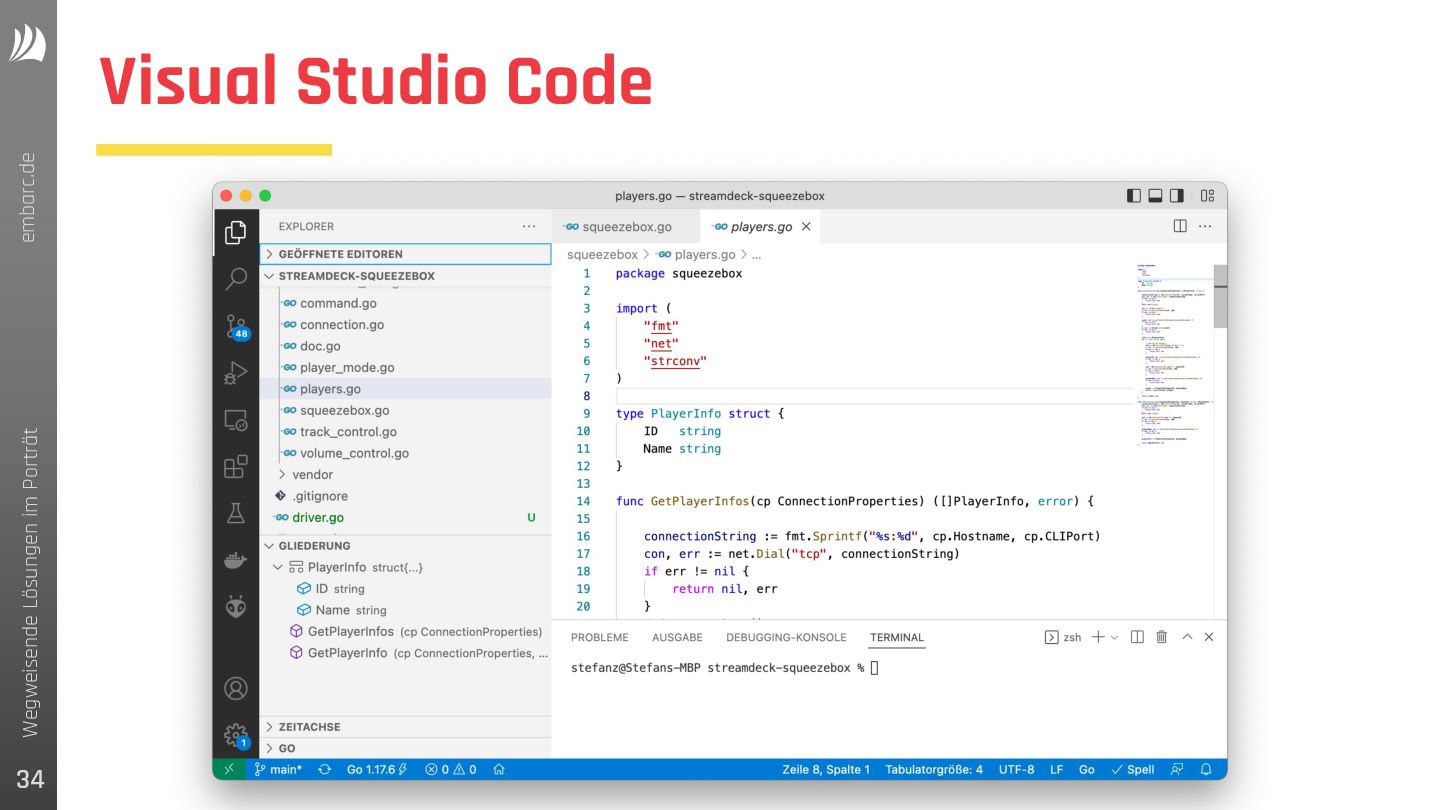Screen dimensions: 1440x810
Task: Open the Testing flask icon
Action: pos(236,513)
